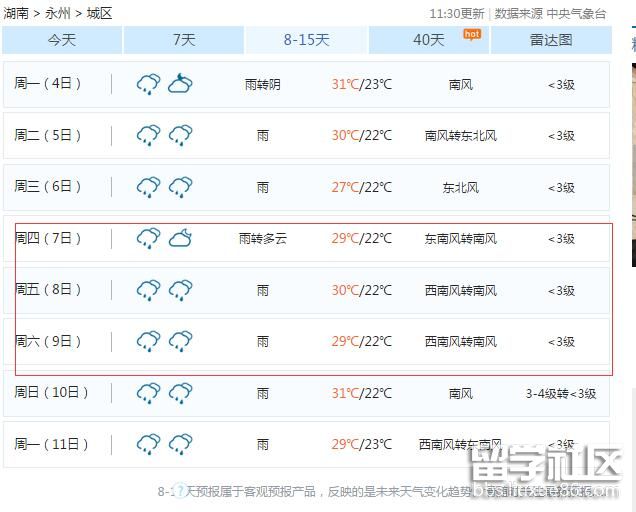636x512 pixels.
Task: Open the 永州 breadcrumb link
Action: [x=58, y=13]
